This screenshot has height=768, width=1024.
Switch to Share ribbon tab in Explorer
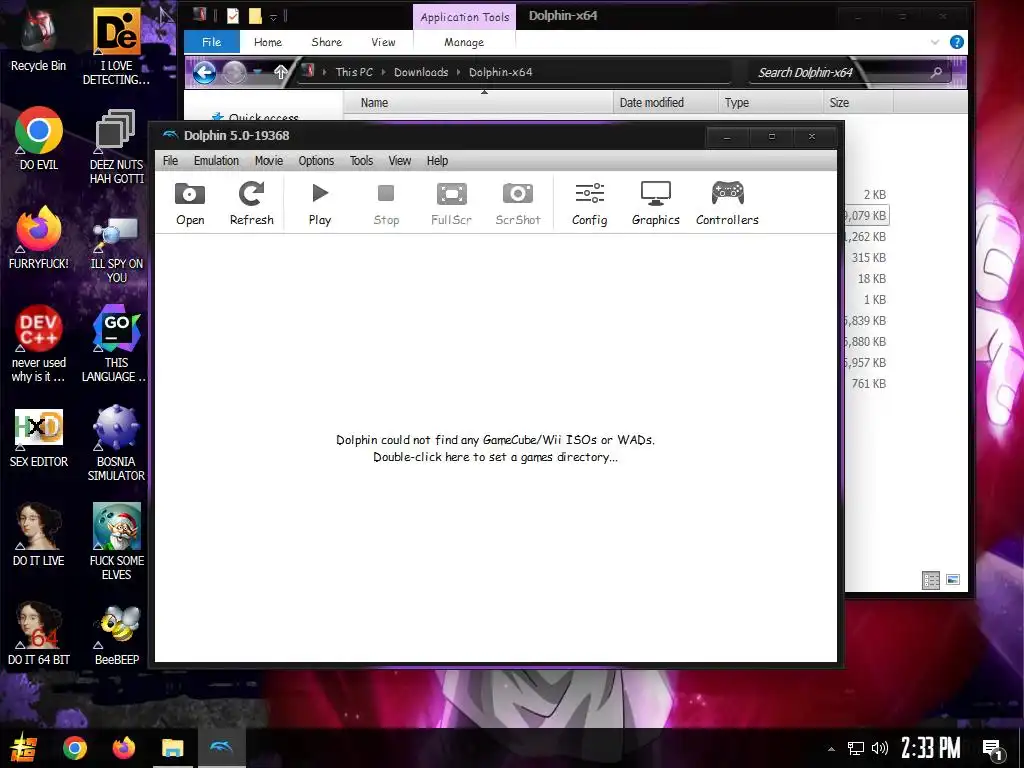click(x=327, y=42)
